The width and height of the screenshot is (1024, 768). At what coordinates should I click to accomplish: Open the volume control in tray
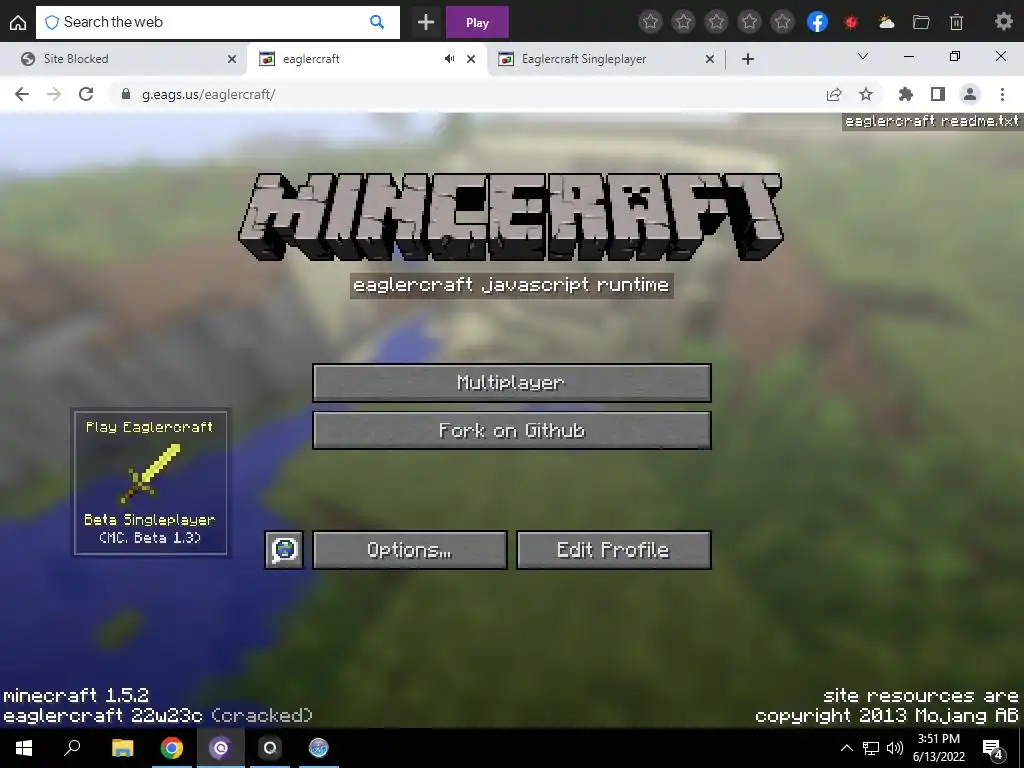tap(895, 748)
